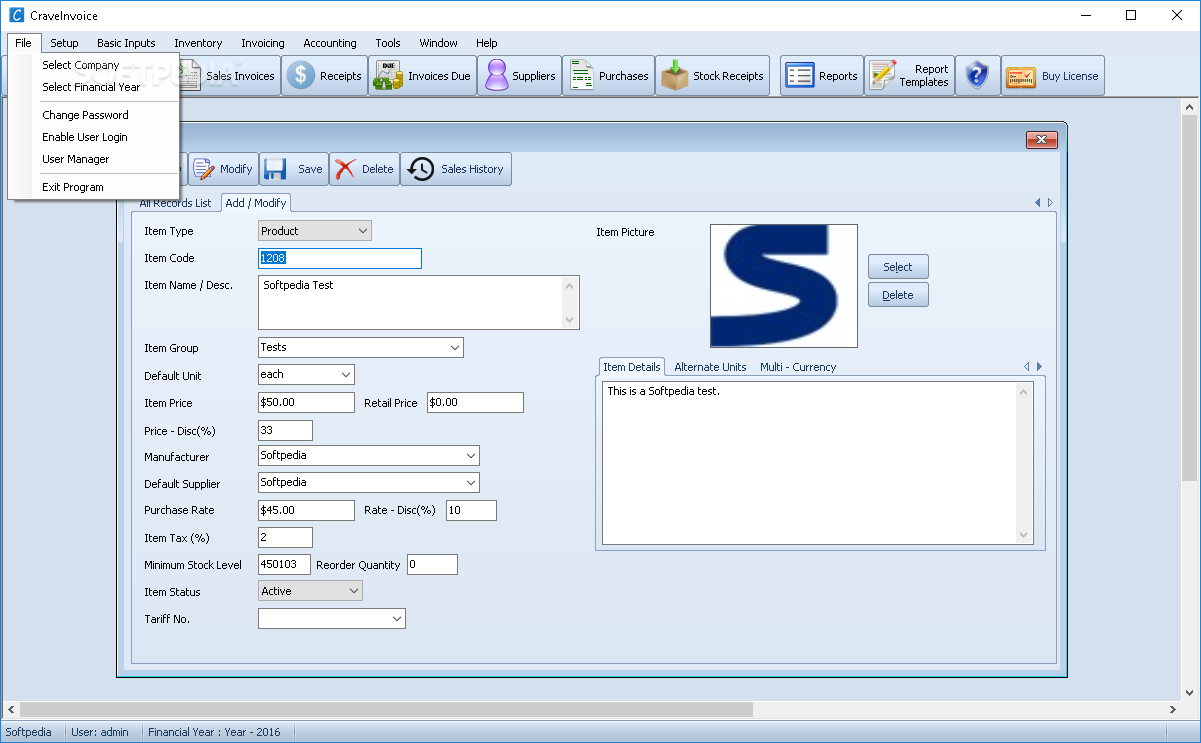Open the Window menu
This screenshot has width=1201, height=743.
pos(439,43)
